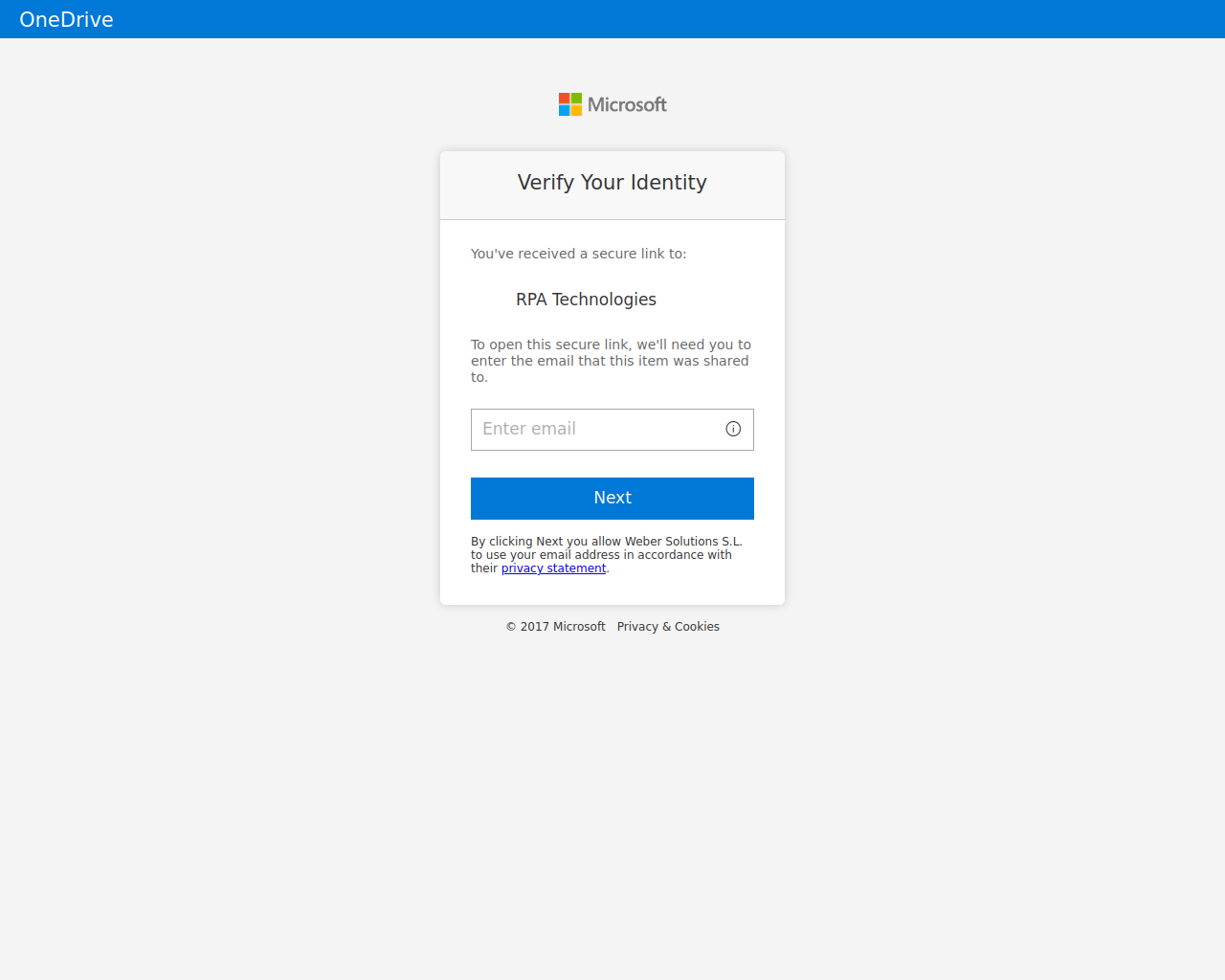Viewport: 1225px width, 980px height.
Task: Click "You've received a secure link to:" text
Action: 578,254
